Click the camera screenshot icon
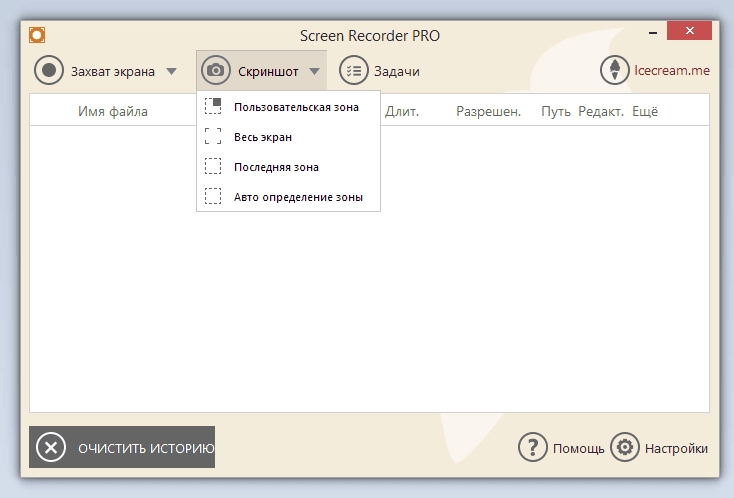Viewport: 734px width, 498px height. 215,70
